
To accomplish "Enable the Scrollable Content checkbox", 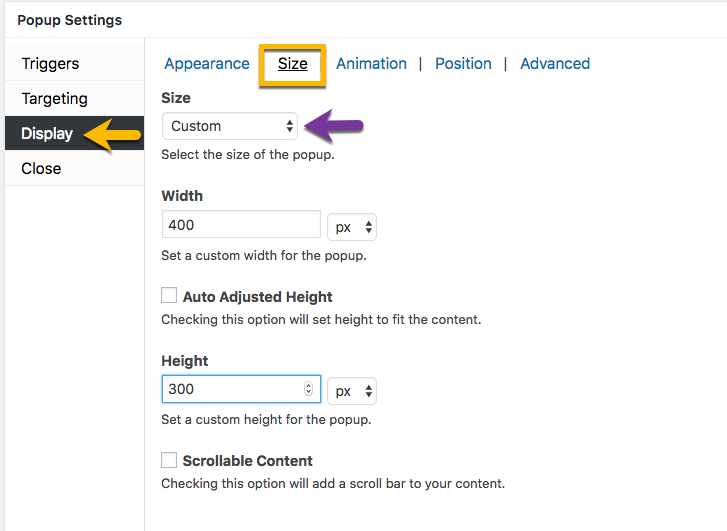I will point(169,460).
